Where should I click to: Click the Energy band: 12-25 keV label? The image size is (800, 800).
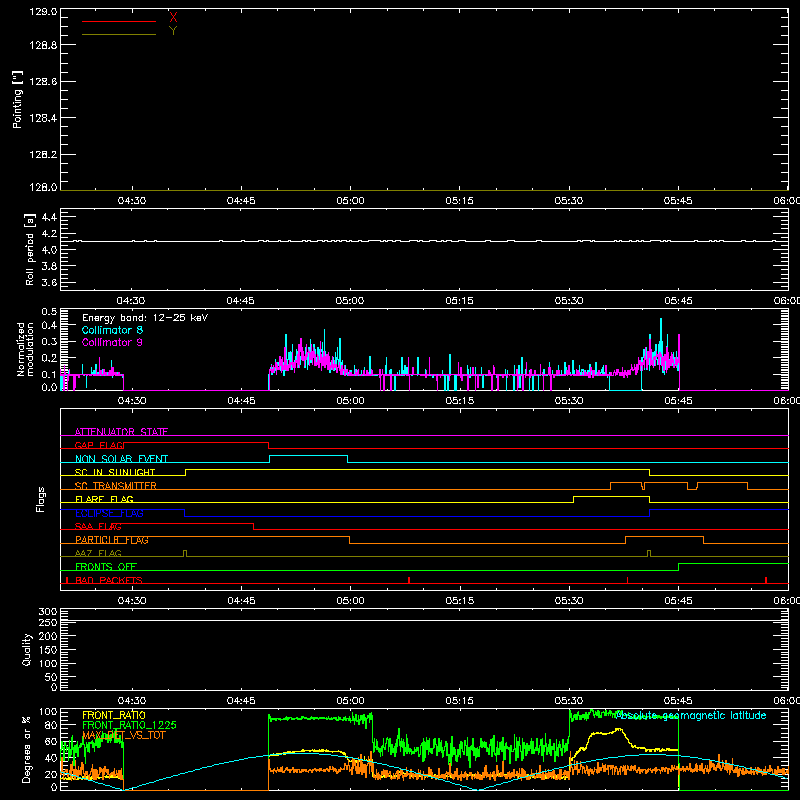tap(145, 318)
